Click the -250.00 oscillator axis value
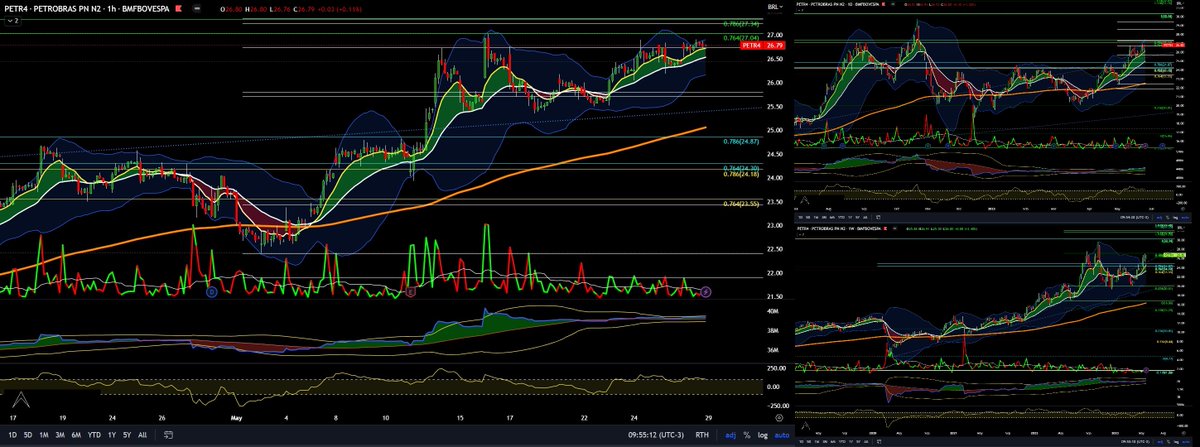Image resolution: width=1200 pixels, height=447 pixels. click(x=779, y=406)
